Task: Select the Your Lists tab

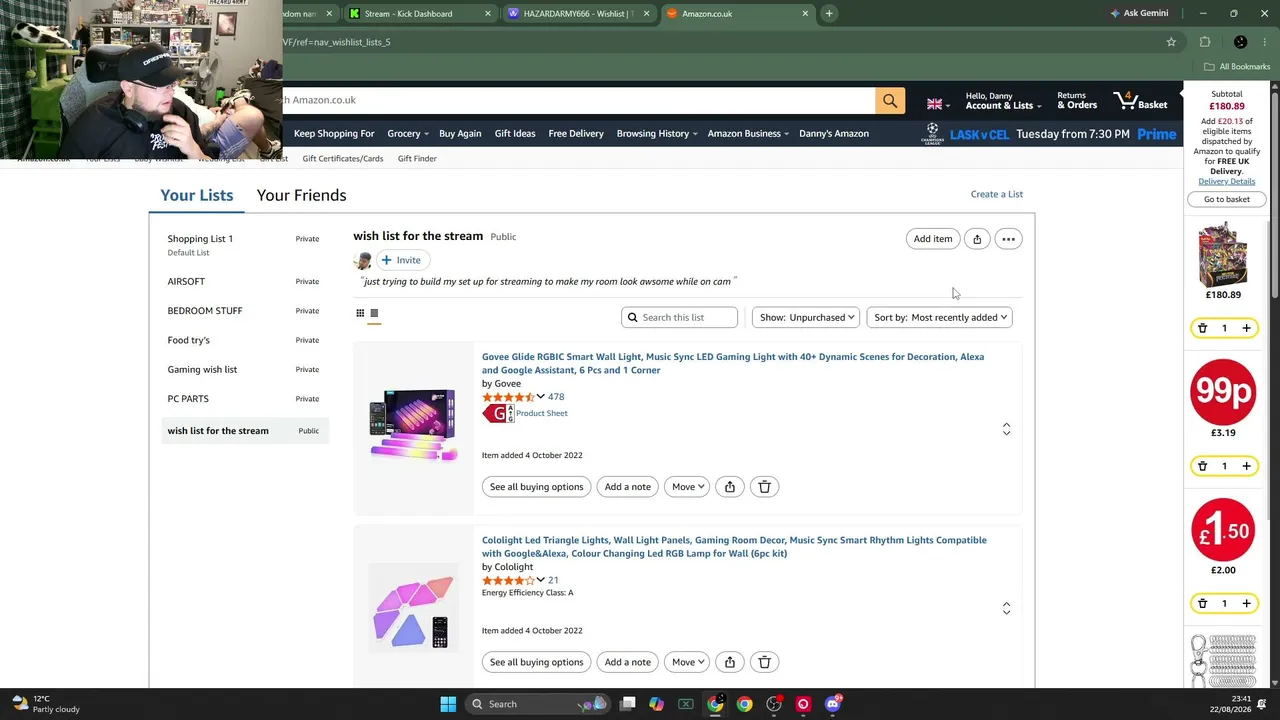Action: pyautogui.click(x=197, y=195)
